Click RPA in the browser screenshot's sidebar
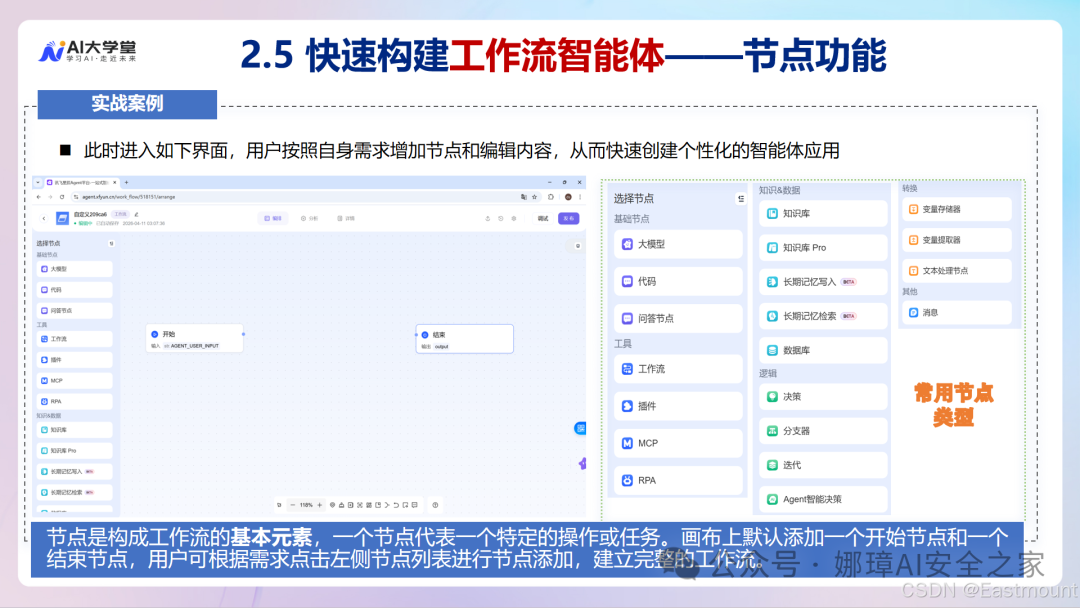Screen dimensions: 1080x608 (x=75, y=401)
